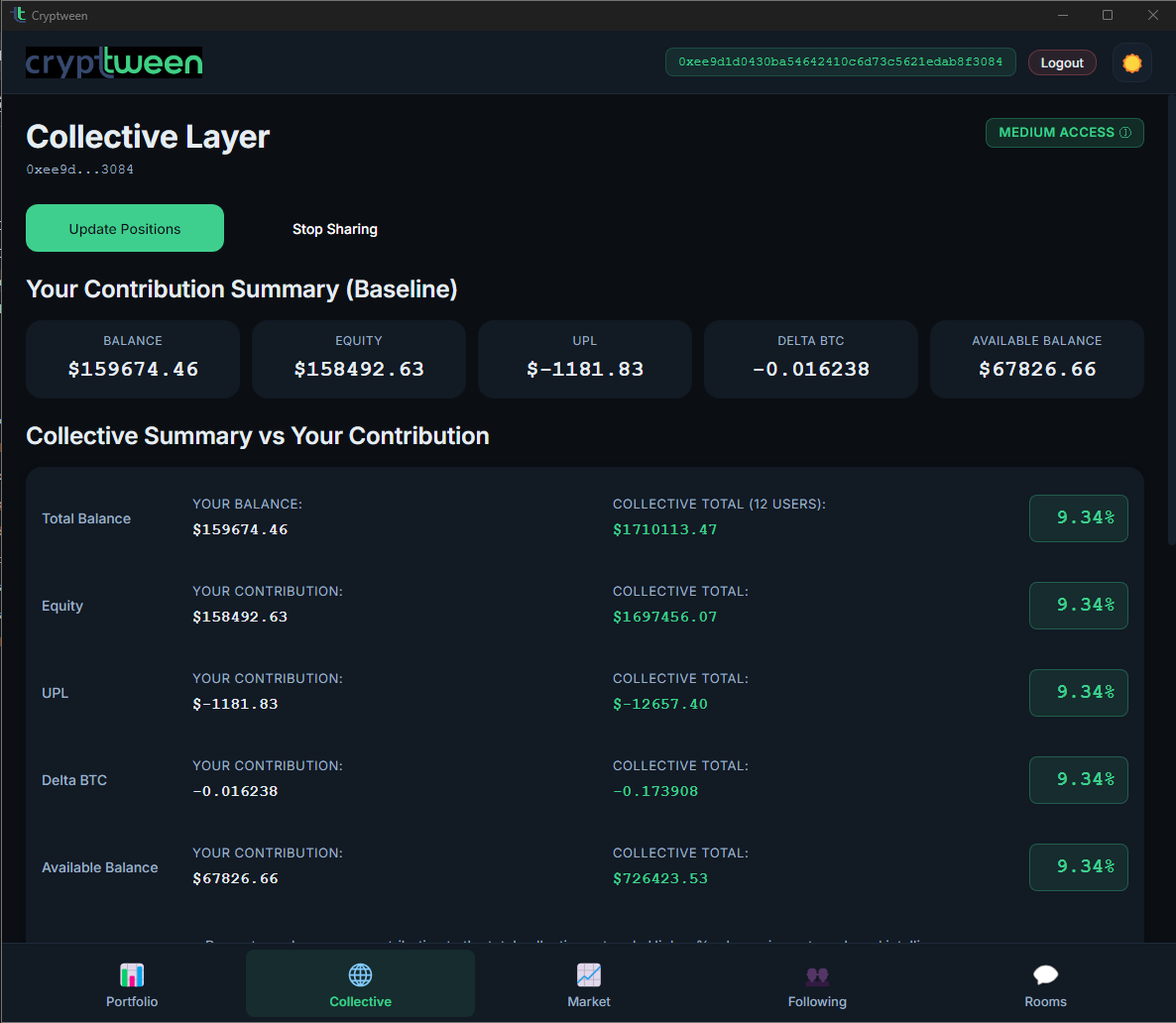Select the EQUITY card value $158492.63
The height and width of the screenshot is (1023, 1176).
(359, 369)
